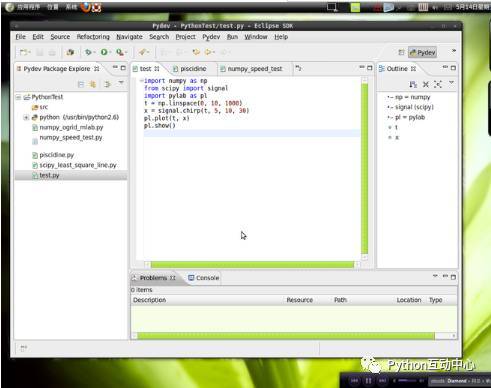Click the help lifebuoy icon in top panel
491x388 pixels.
[97, 7]
